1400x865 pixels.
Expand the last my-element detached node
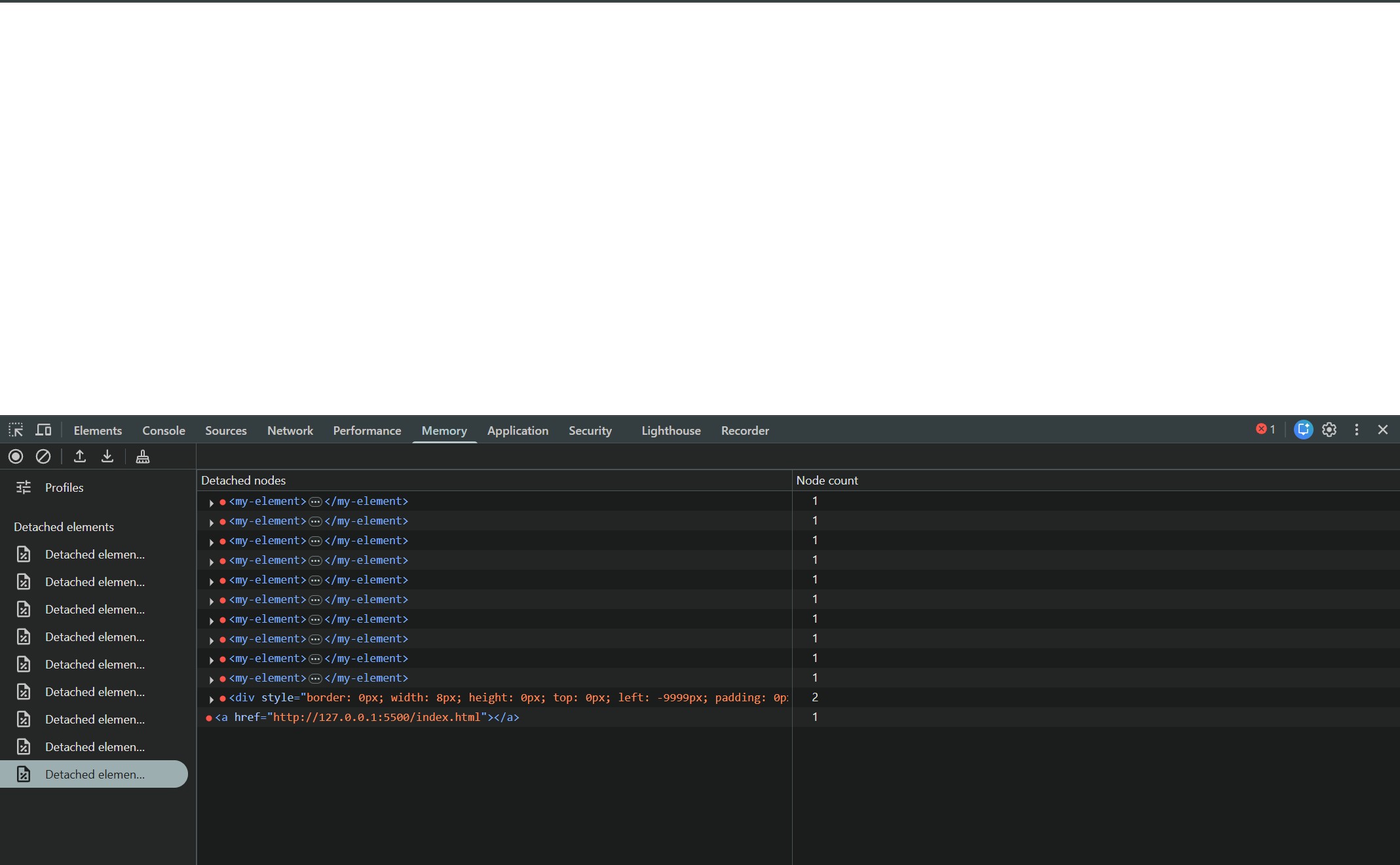211,679
